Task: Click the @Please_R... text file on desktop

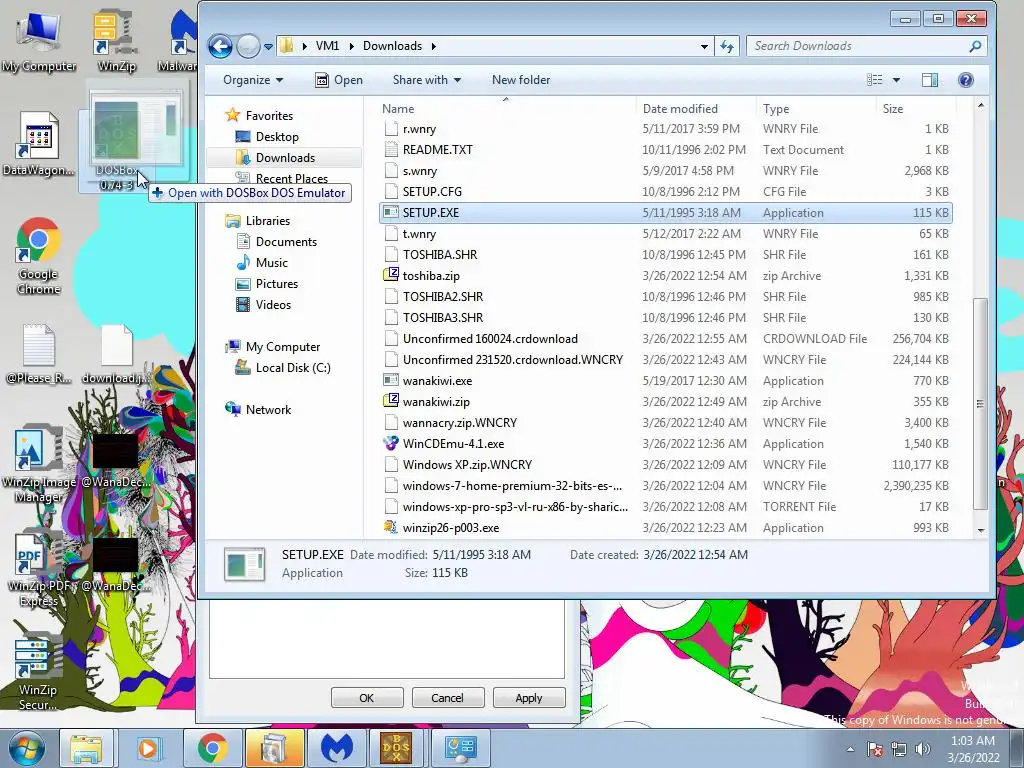Action: 39,354
